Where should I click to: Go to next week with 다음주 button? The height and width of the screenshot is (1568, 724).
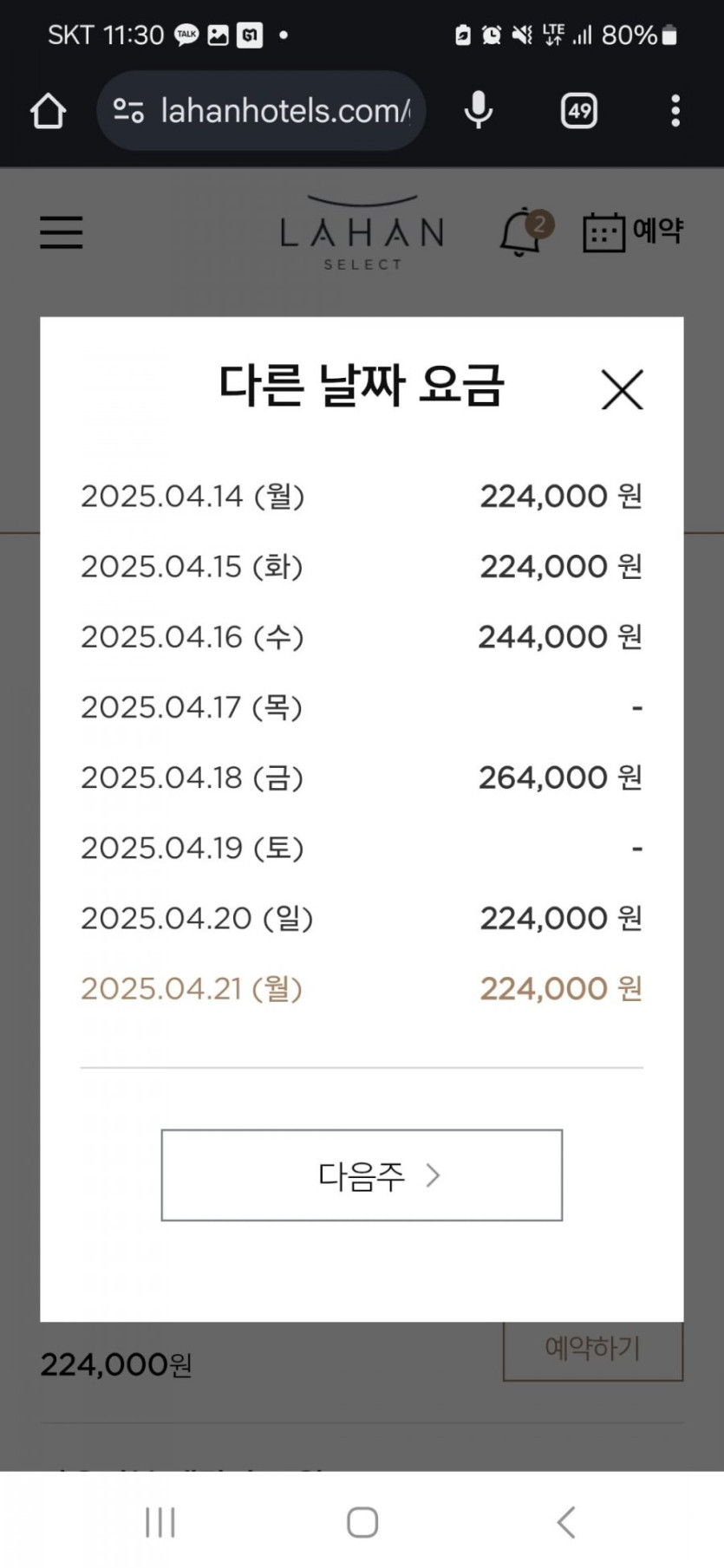click(x=362, y=1175)
